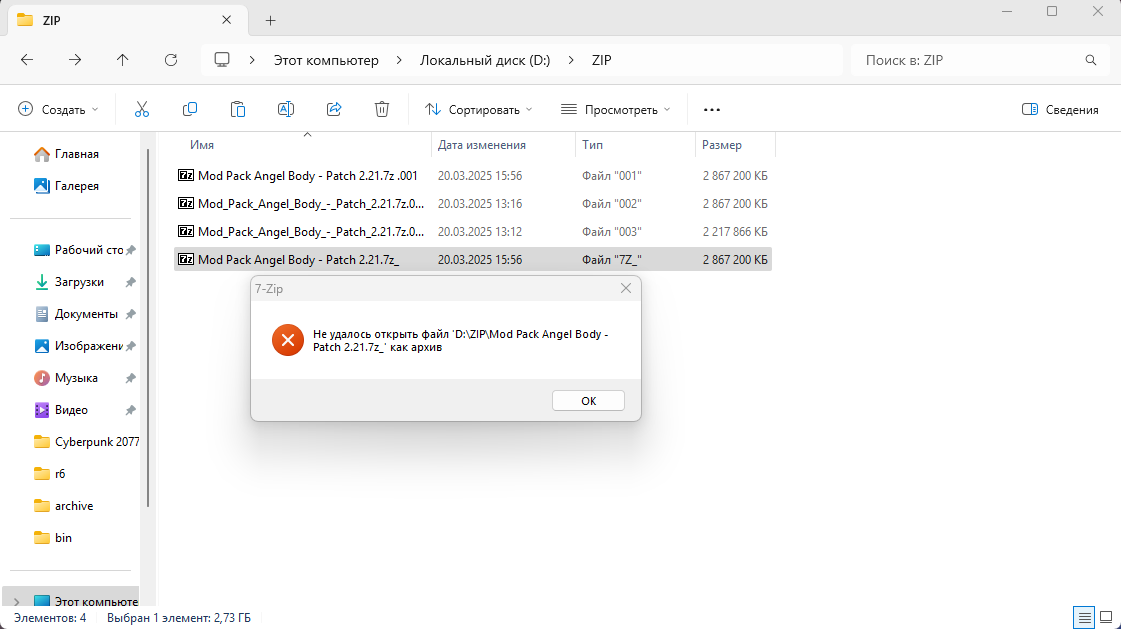Toggle the Сведения details pane
Screen dimensions: 1121x629
pyautogui.click(x=1060, y=110)
